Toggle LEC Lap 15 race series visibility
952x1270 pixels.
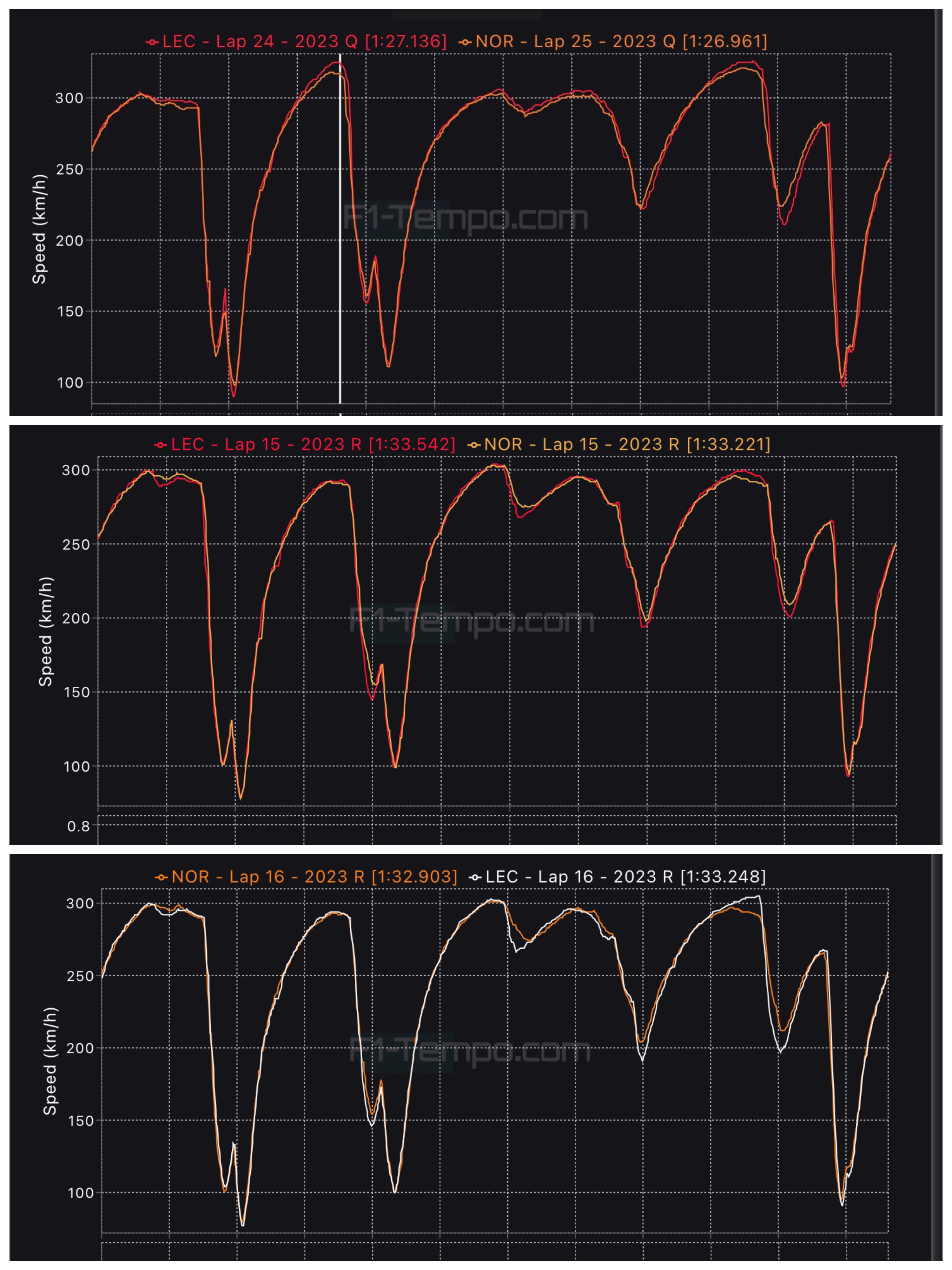(313, 445)
